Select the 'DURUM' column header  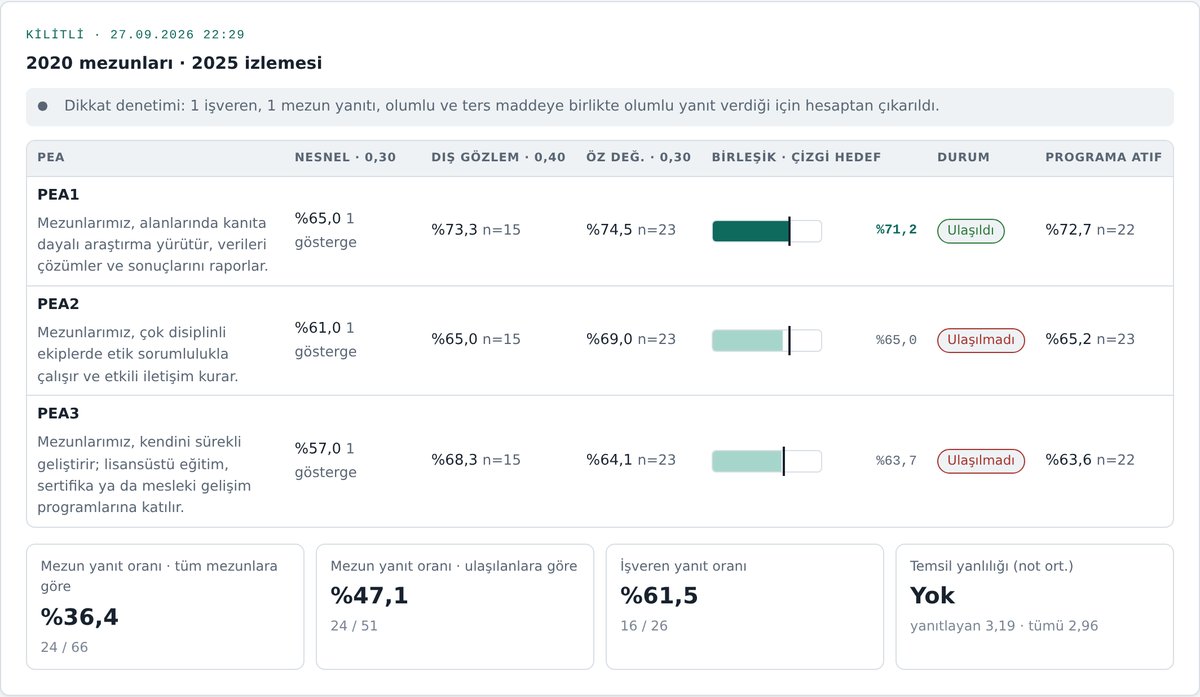(963, 158)
